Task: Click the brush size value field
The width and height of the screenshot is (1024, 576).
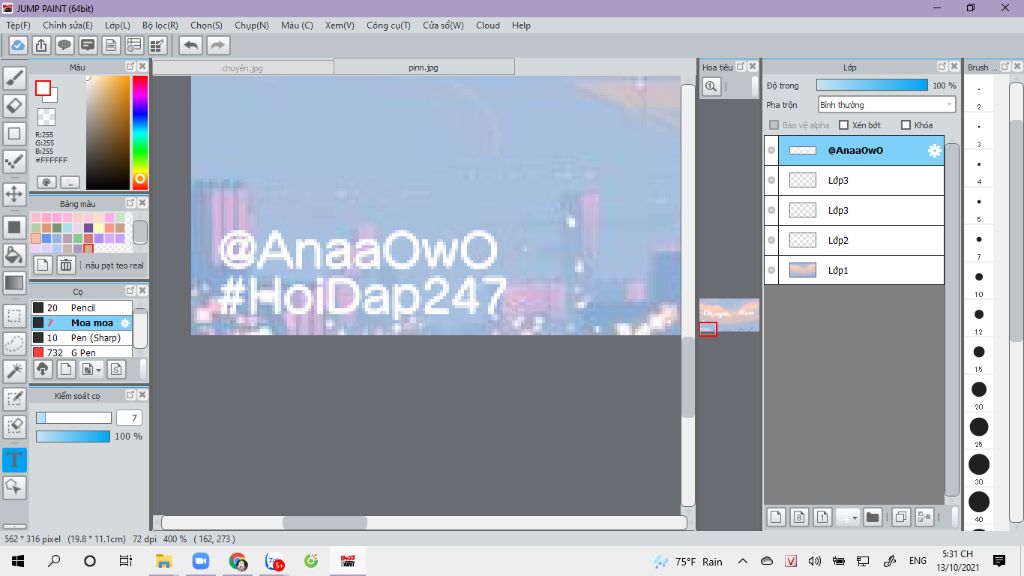Action: click(129, 418)
